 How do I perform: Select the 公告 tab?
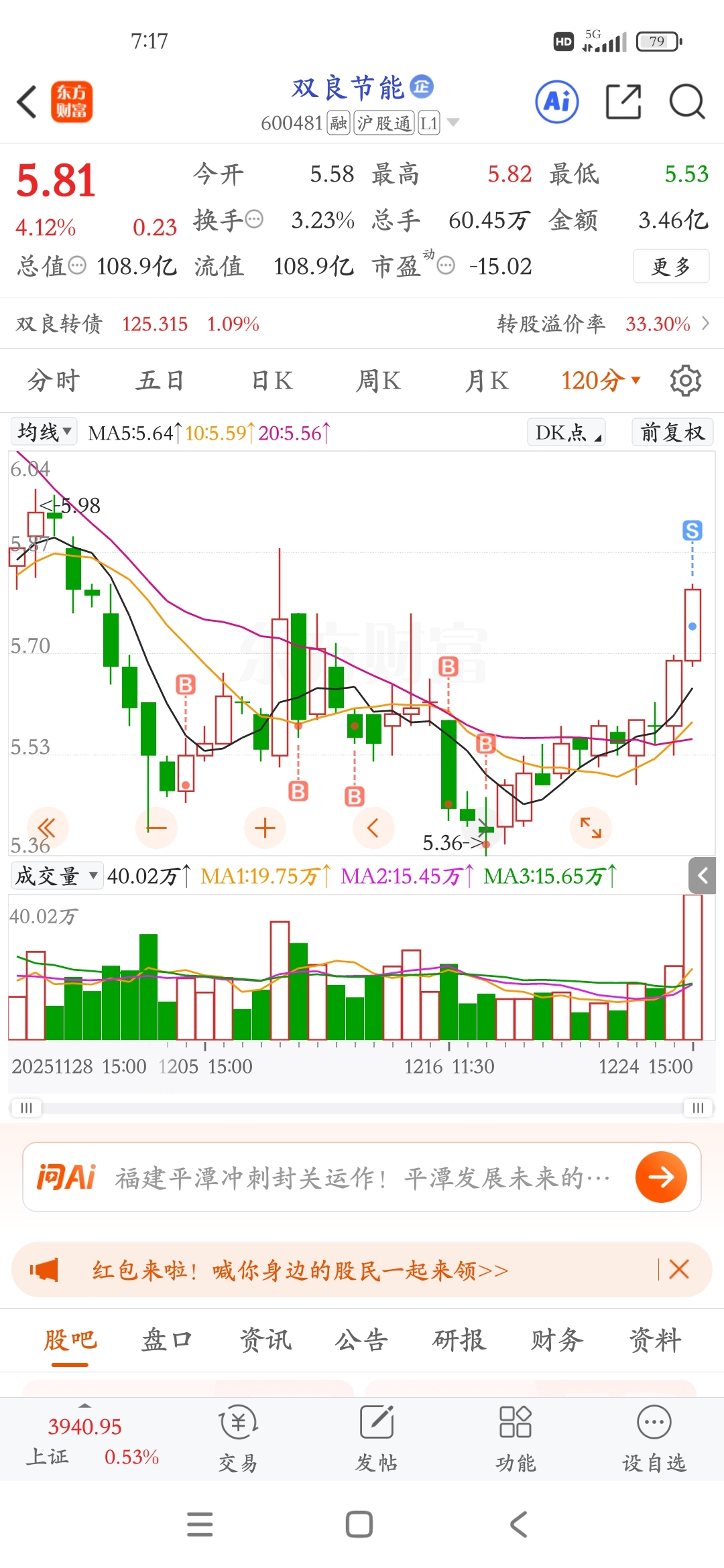pyautogui.click(x=361, y=1340)
